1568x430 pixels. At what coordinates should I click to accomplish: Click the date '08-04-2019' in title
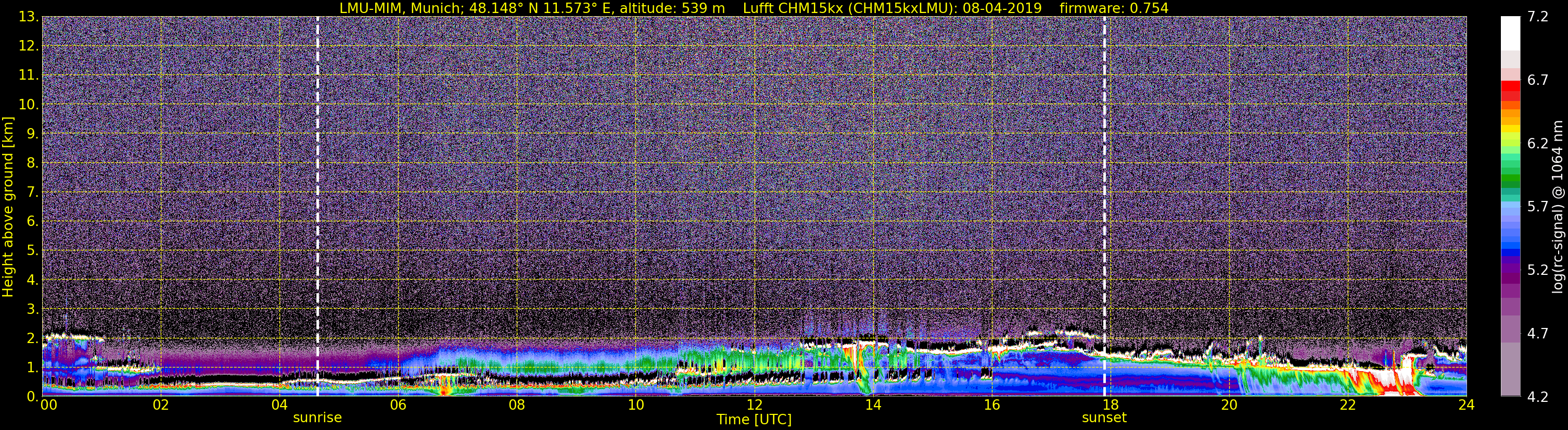click(1003, 8)
